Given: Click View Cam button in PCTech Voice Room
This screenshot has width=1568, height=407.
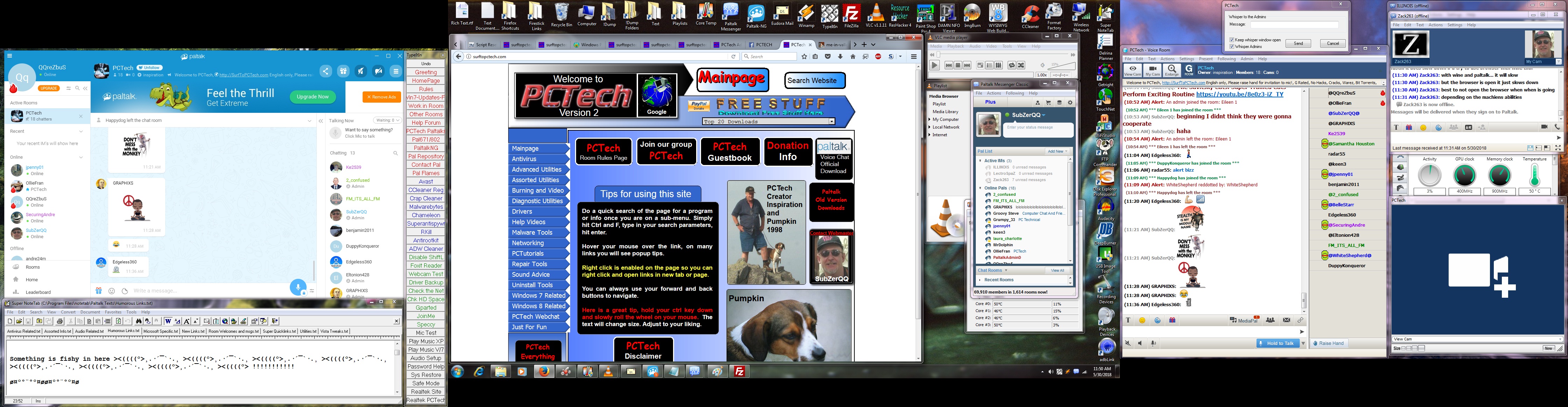Looking at the screenshot, I should (1132, 70).
